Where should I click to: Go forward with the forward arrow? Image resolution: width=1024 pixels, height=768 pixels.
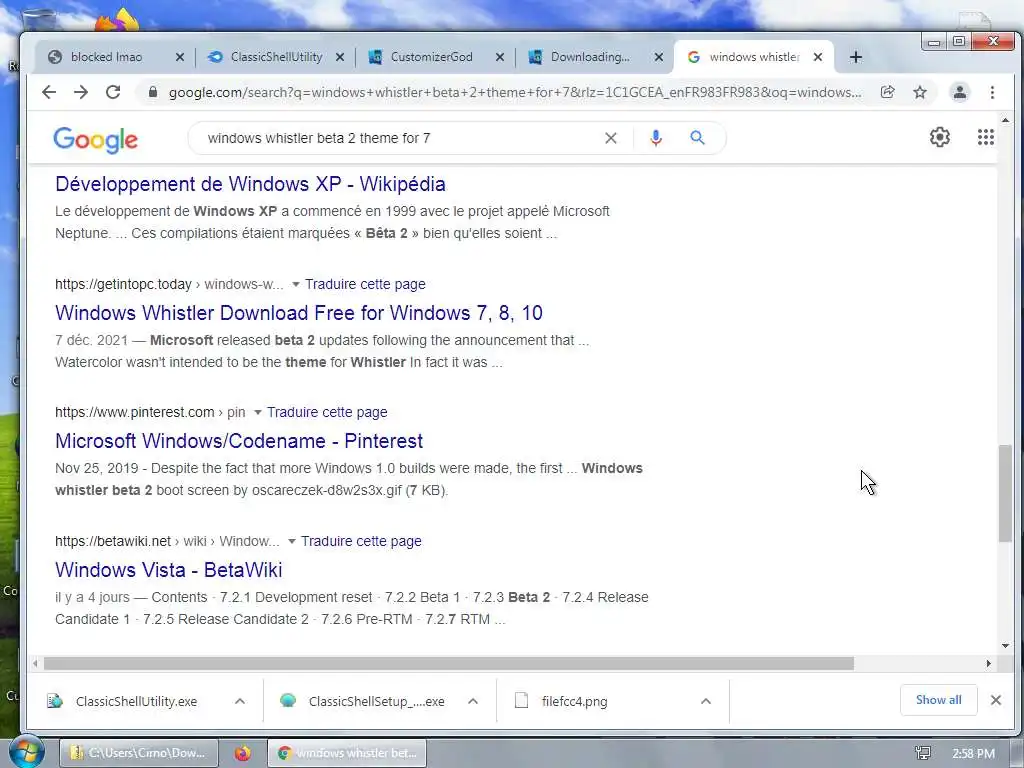point(81,92)
